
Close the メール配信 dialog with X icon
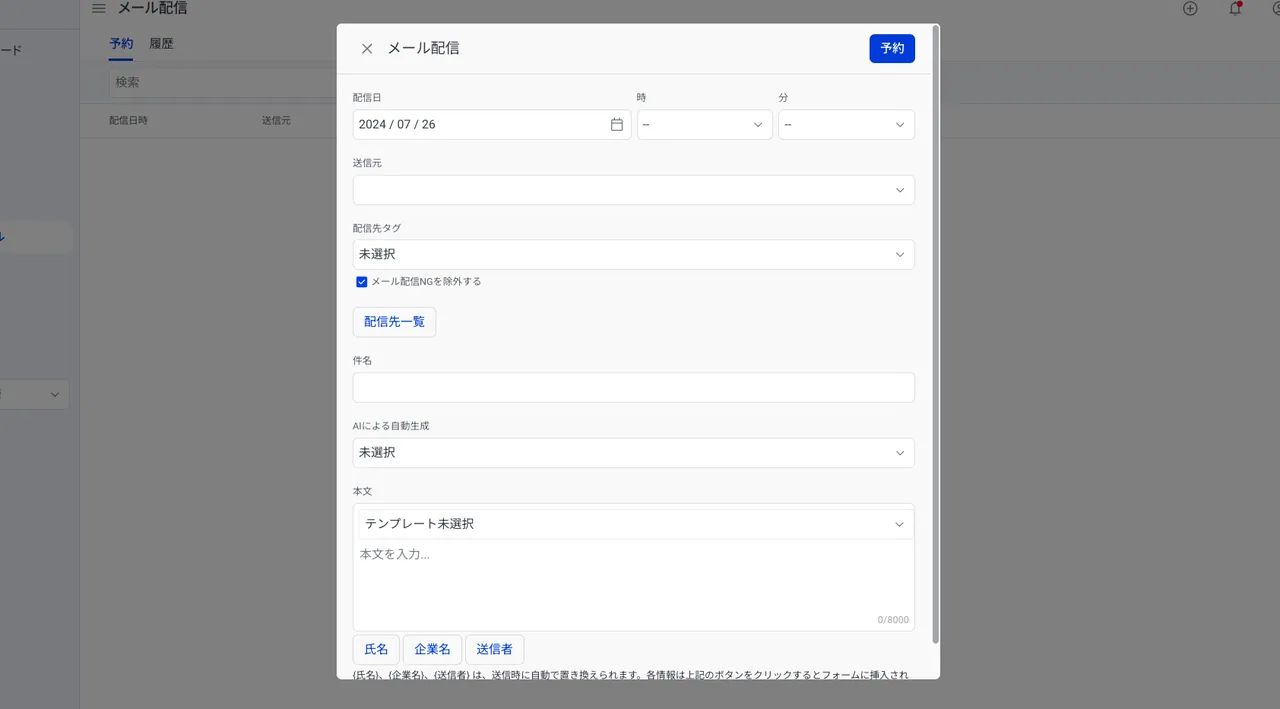367,48
